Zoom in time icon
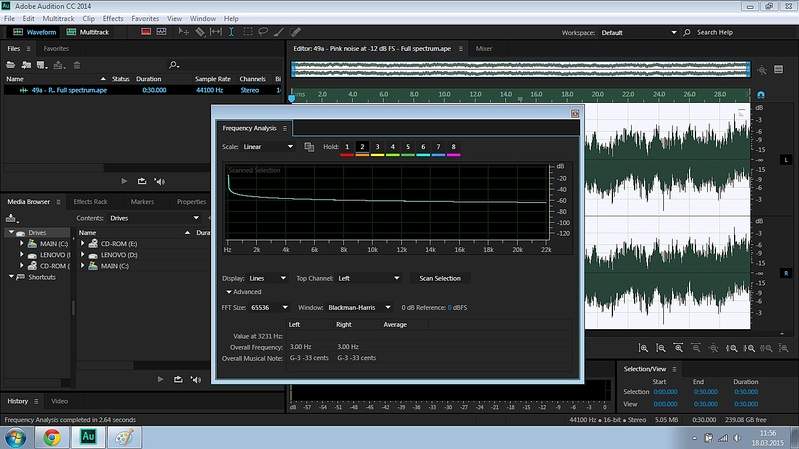 pos(678,348)
